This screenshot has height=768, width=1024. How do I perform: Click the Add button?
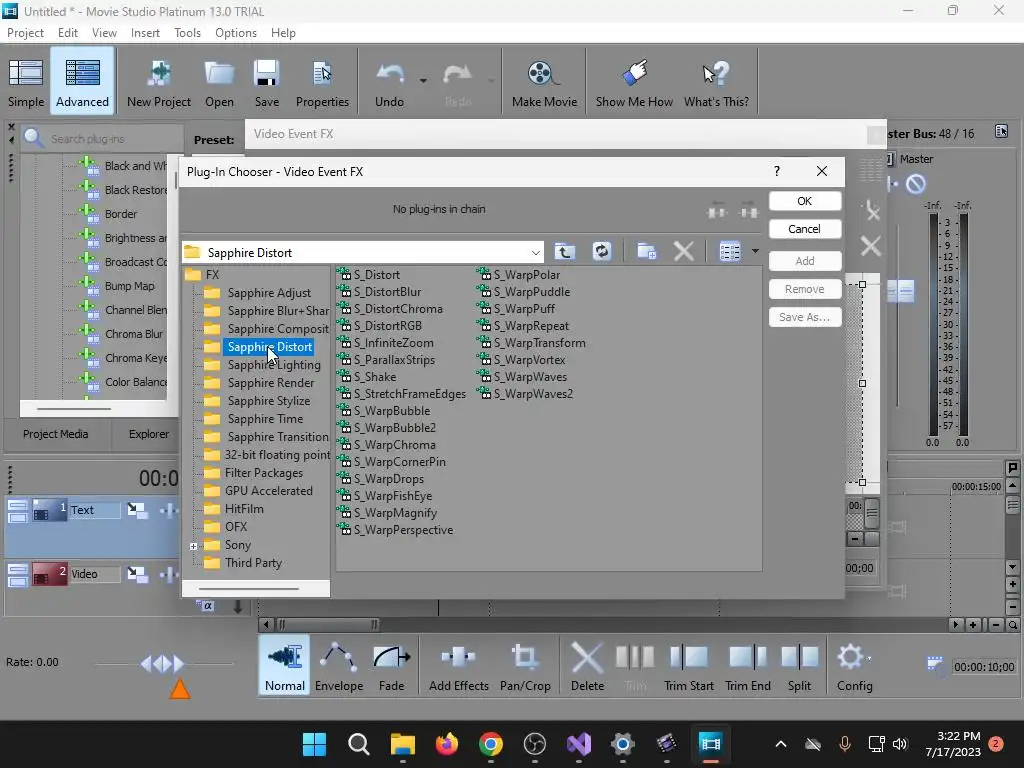pyautogui.click(x=805, y=261)
